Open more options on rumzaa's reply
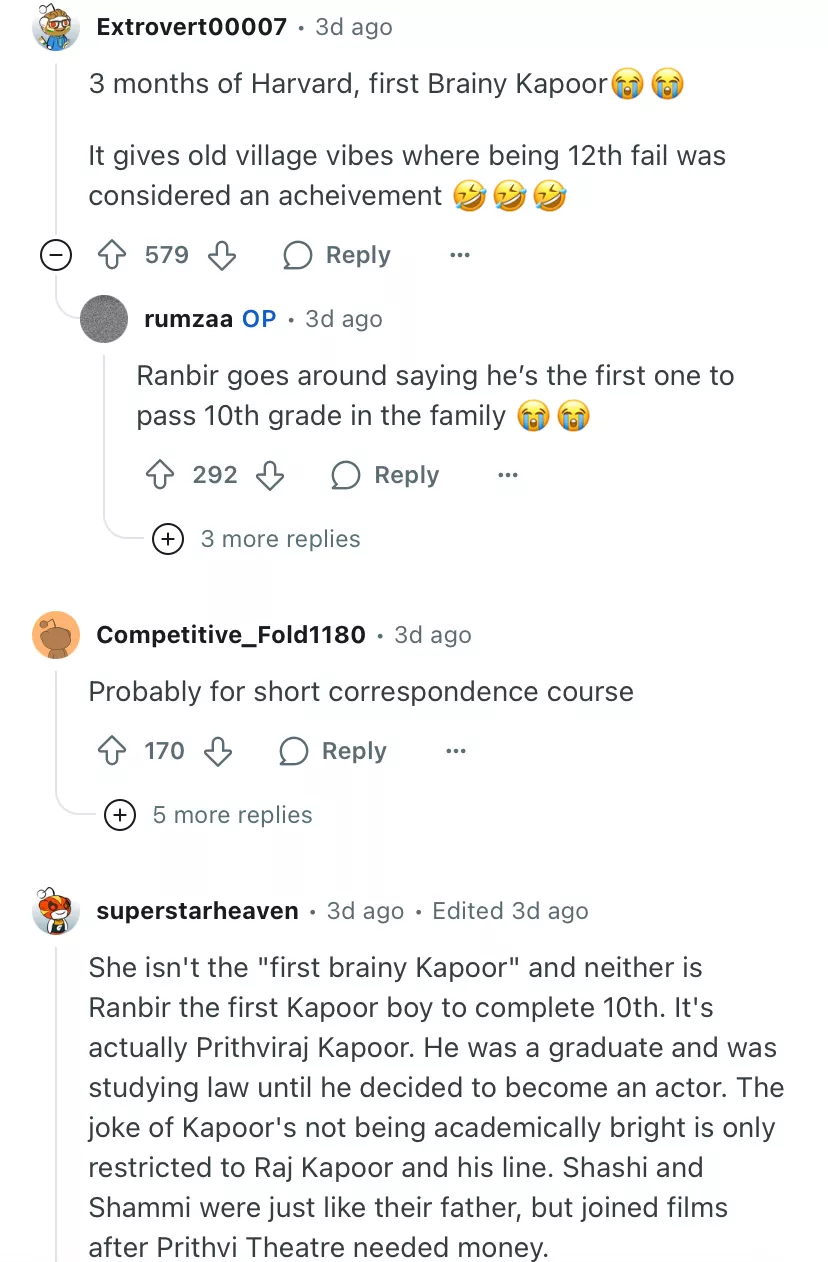 click(508, 476)
